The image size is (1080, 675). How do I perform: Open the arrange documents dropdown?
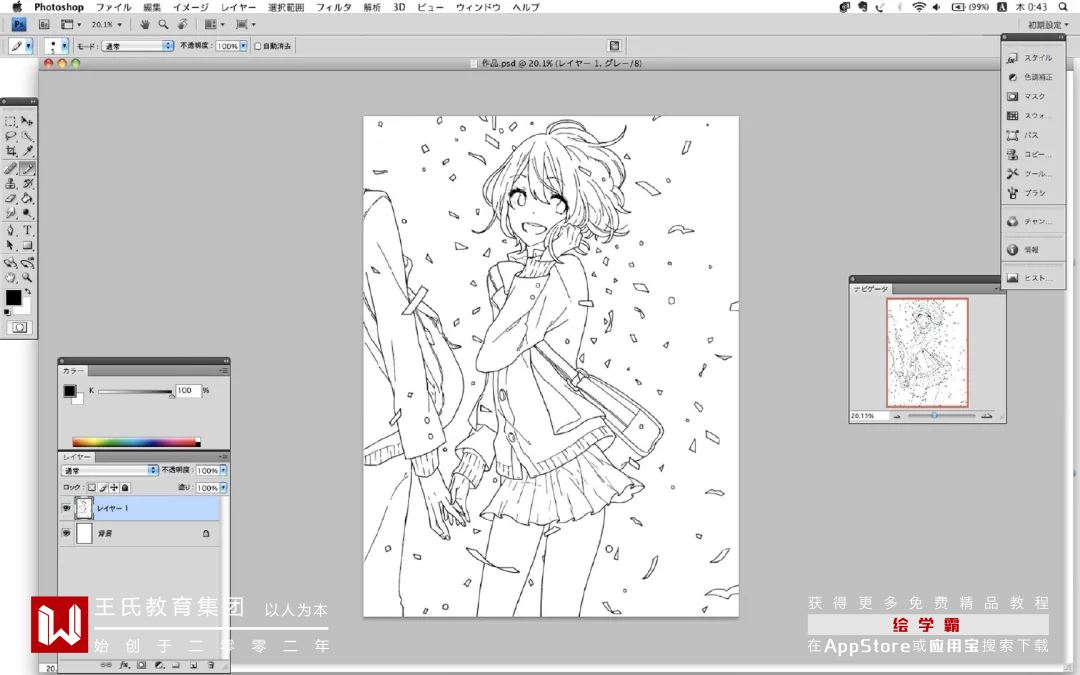(215, 24)
